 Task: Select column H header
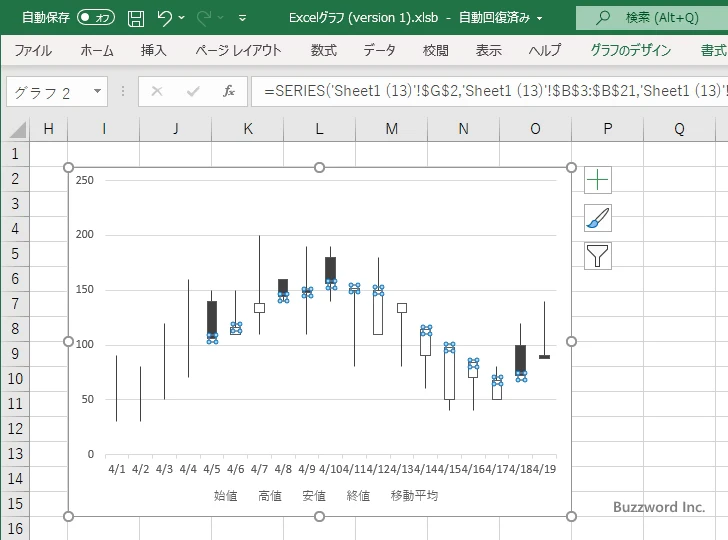pos(48,129)
